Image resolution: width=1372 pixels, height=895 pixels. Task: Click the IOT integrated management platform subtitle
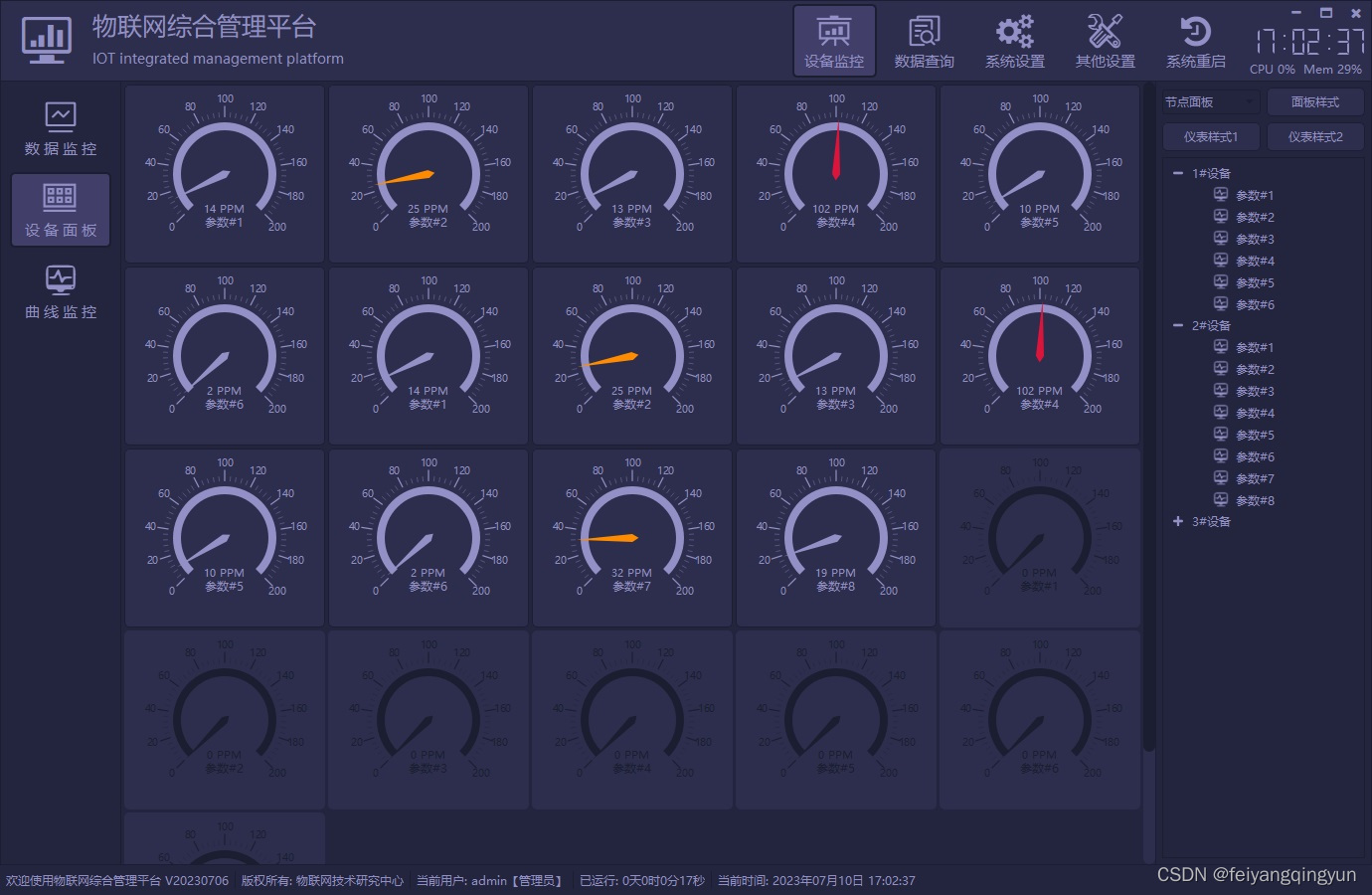pyautogui.click(x=218, y=59)
